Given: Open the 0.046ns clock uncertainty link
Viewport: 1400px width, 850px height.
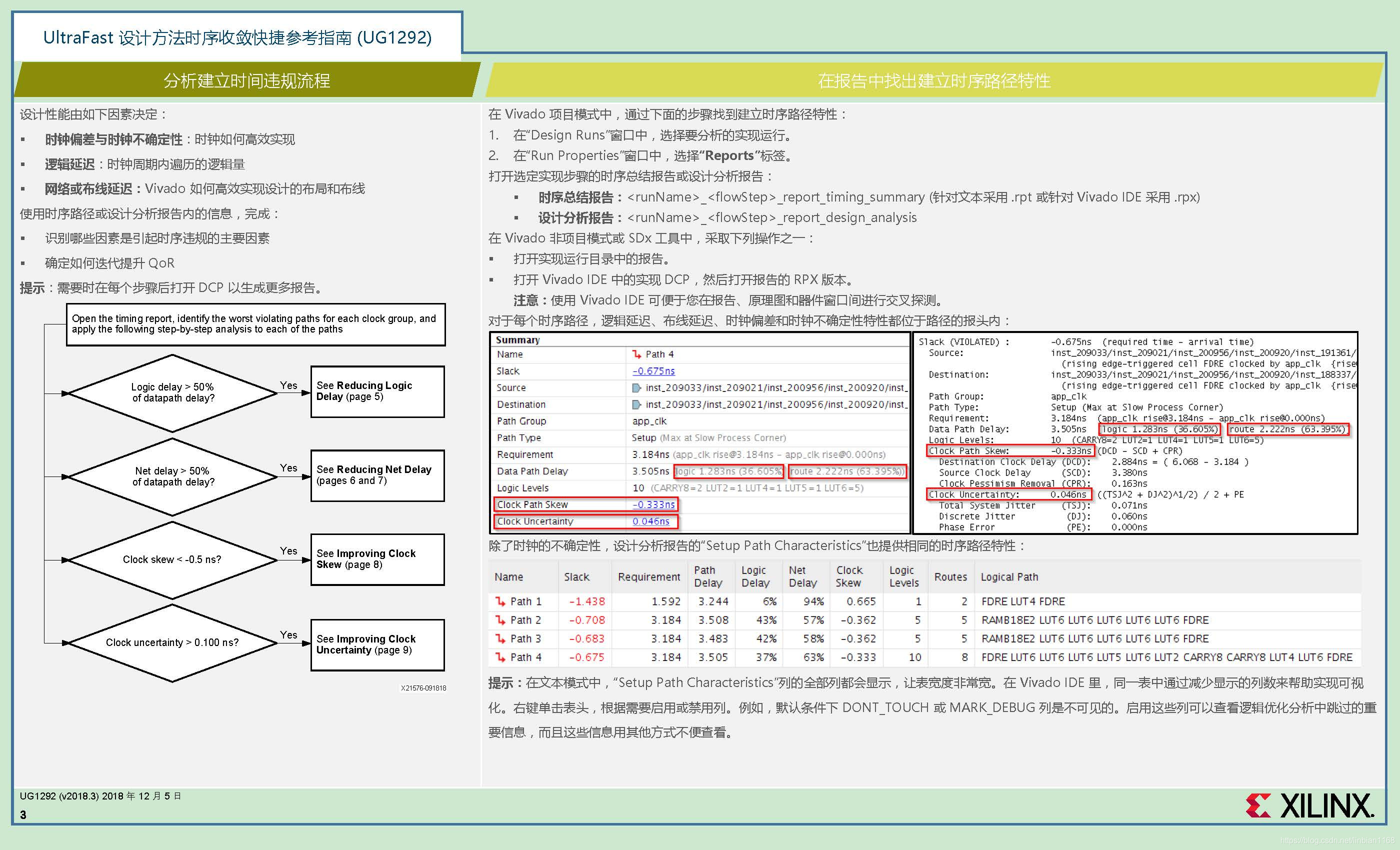Looking at the screenshot, I should (x=650, y=521).
